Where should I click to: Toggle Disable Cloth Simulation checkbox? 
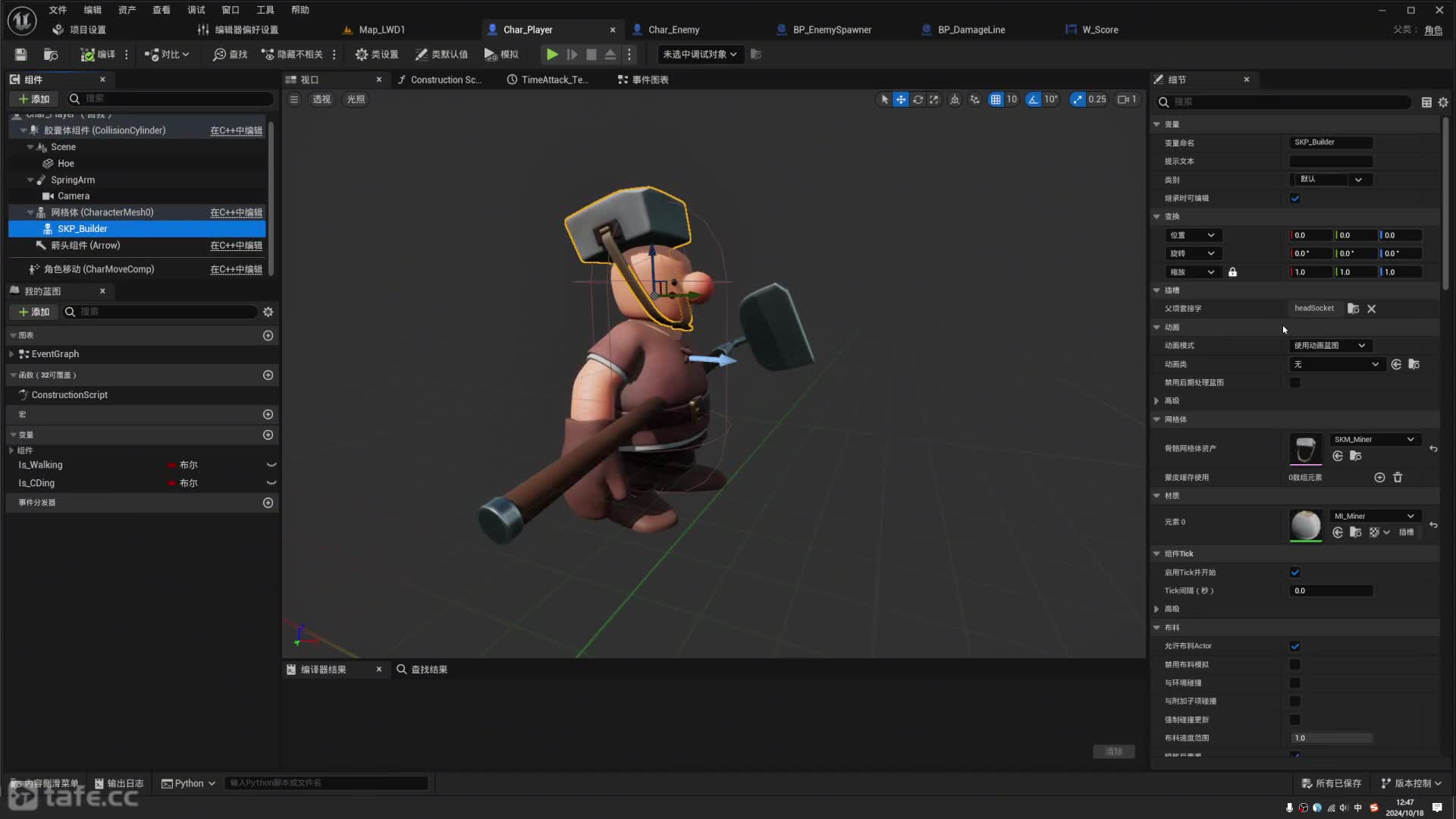pos(1295,665)
